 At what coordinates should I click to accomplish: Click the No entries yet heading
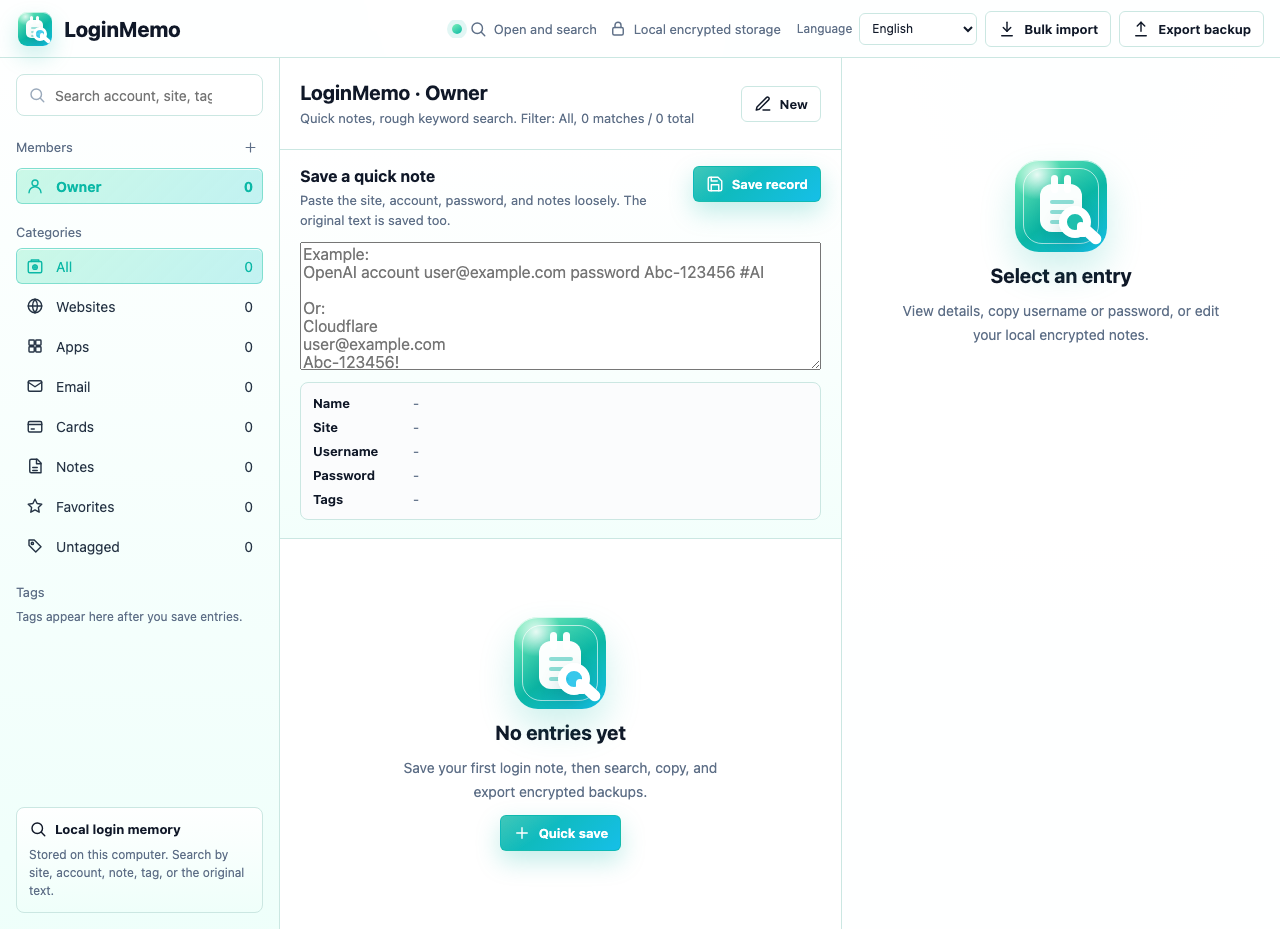(560, 733)
